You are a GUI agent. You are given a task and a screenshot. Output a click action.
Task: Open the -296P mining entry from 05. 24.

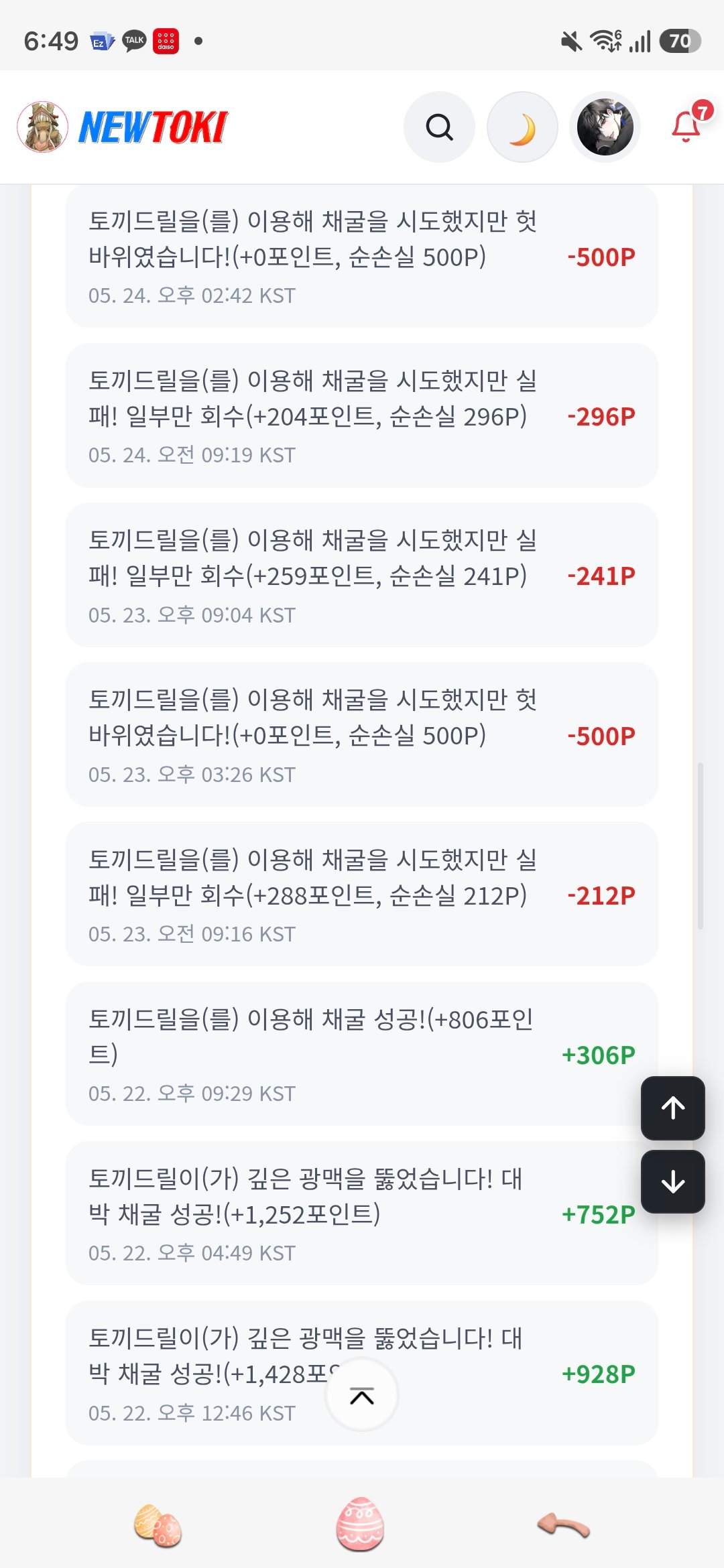click(362, 415)
